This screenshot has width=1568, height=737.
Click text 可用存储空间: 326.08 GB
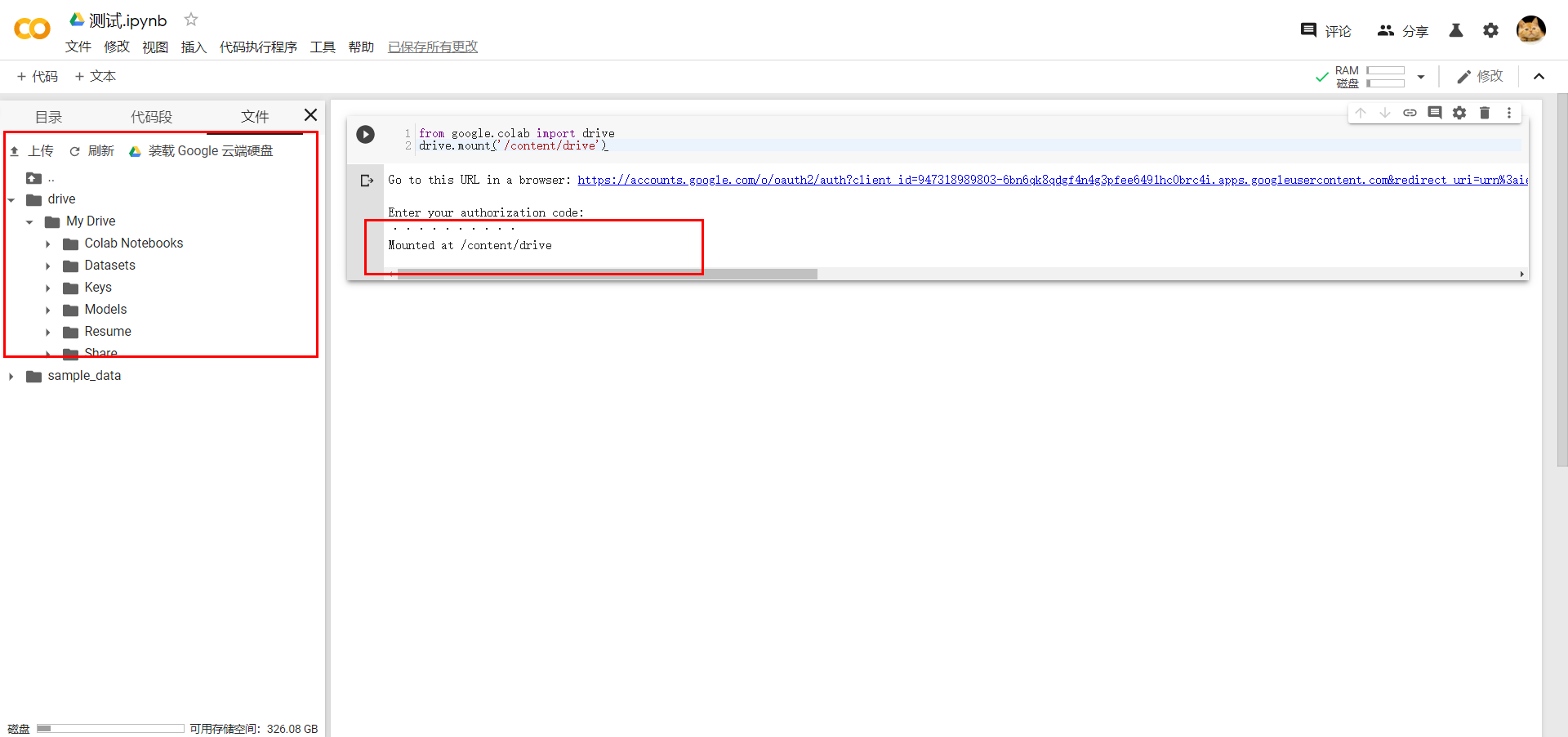coord(254,729)
